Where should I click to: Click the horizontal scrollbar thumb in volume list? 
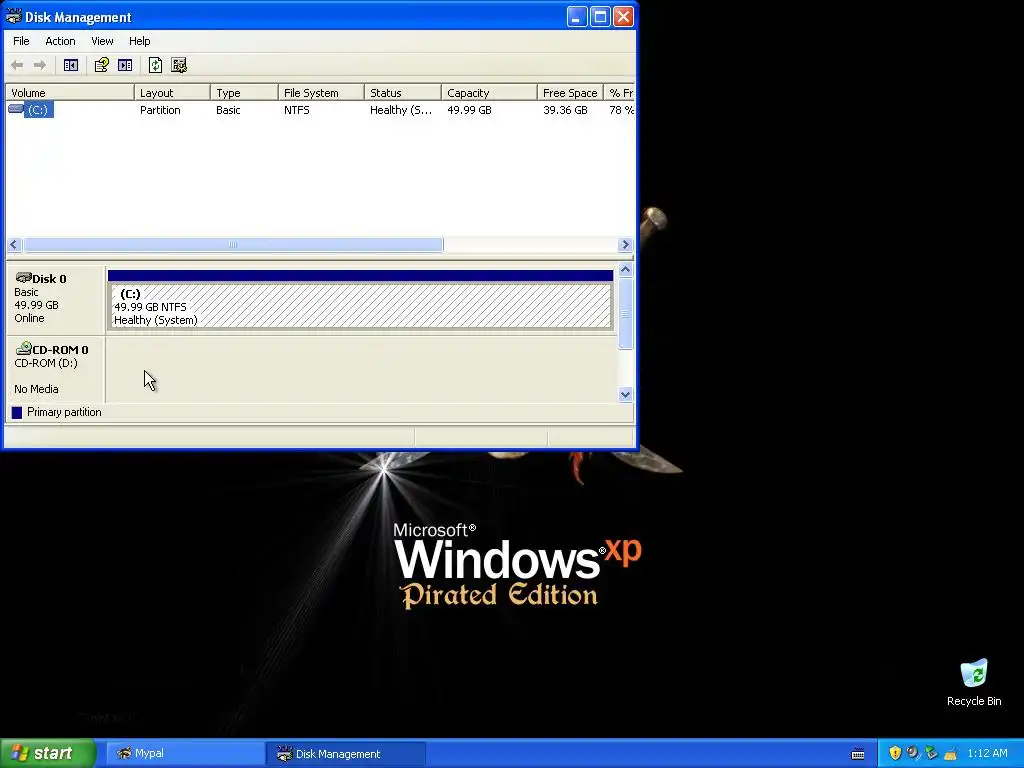(x=233, y=244)
